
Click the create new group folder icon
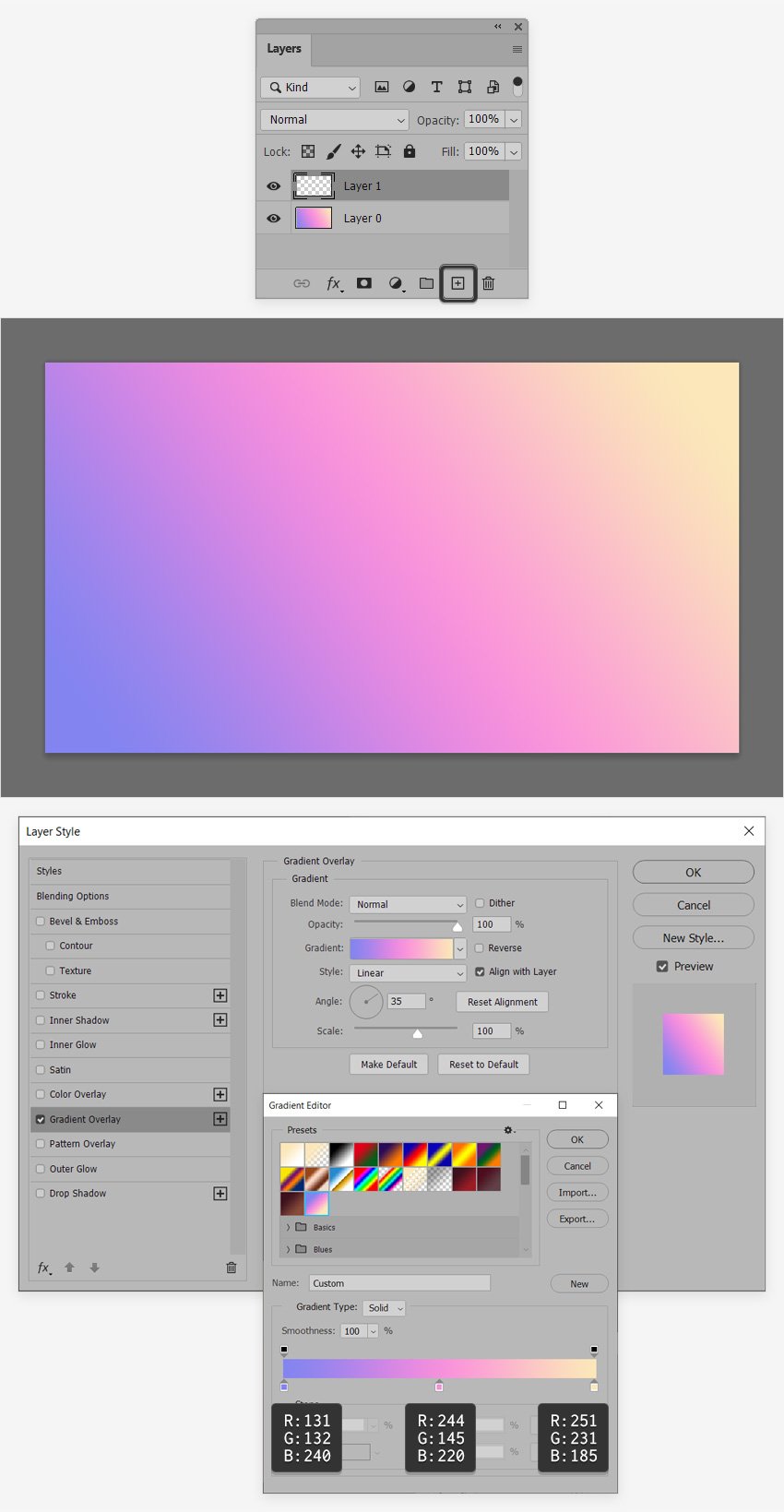coord(426,283)
